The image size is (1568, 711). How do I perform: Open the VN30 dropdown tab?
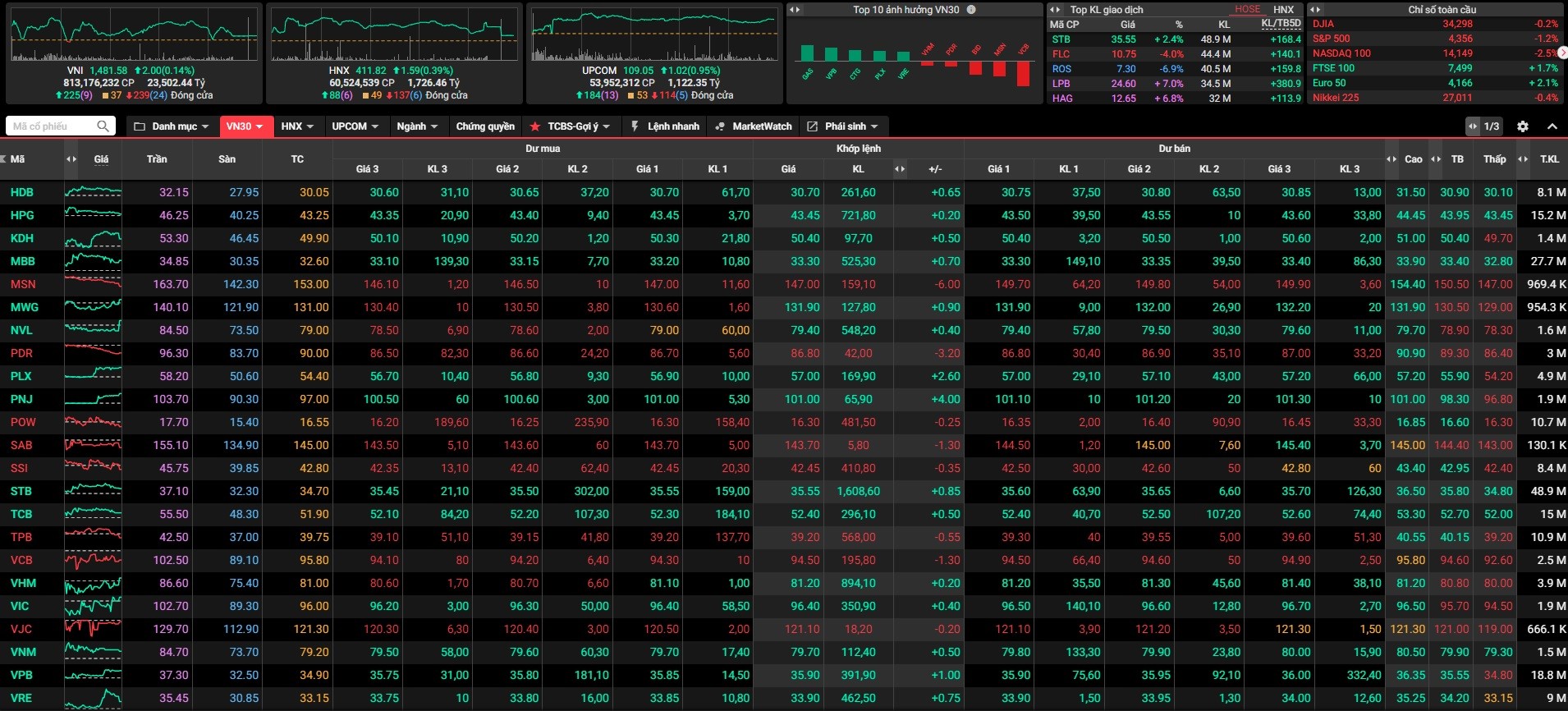point(244,126)
